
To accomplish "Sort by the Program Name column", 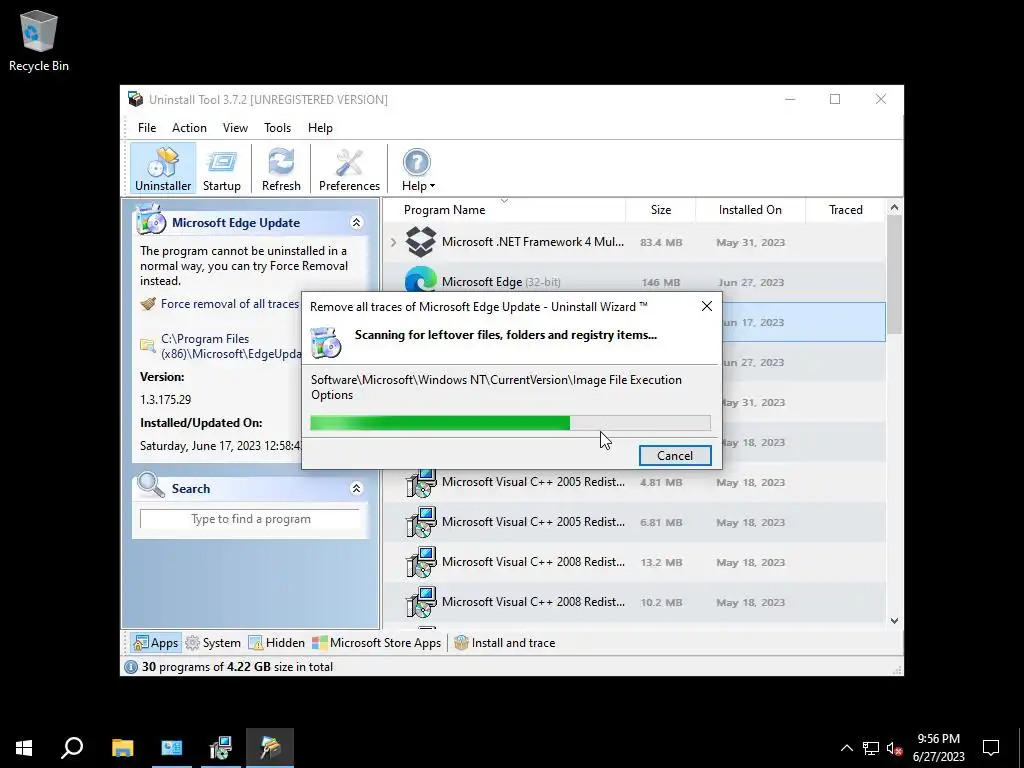I will coord(504,210).
